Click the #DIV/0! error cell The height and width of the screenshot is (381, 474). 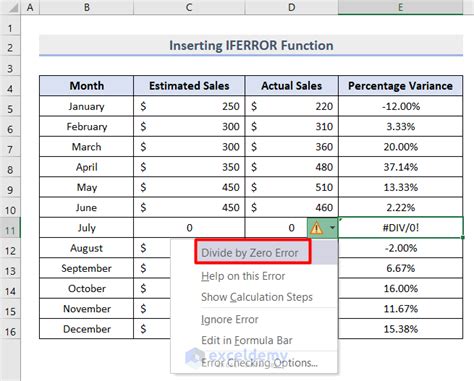[x=401, y=228]
